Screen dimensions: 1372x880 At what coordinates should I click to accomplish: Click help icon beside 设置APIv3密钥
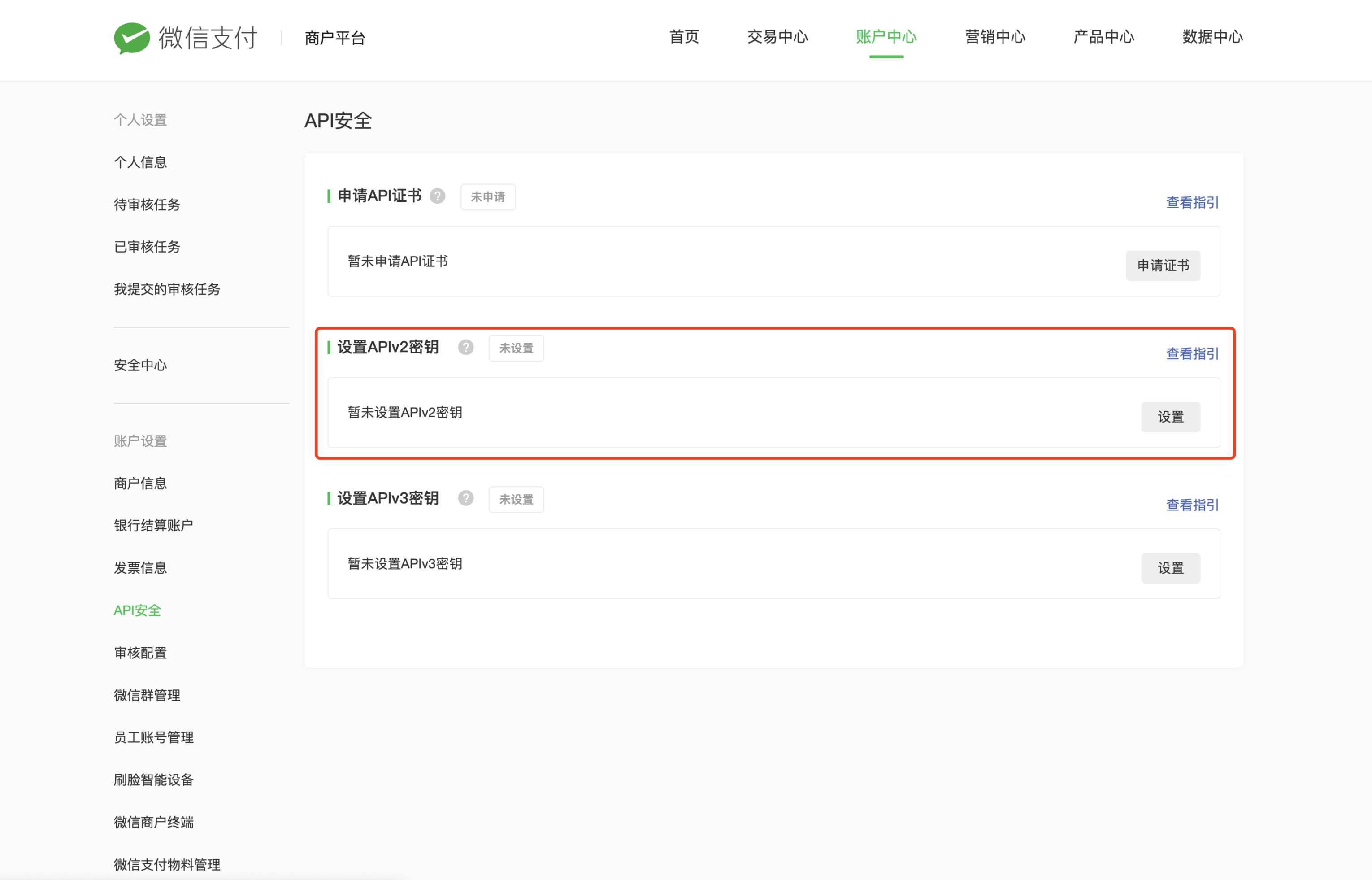click(466, 499)
